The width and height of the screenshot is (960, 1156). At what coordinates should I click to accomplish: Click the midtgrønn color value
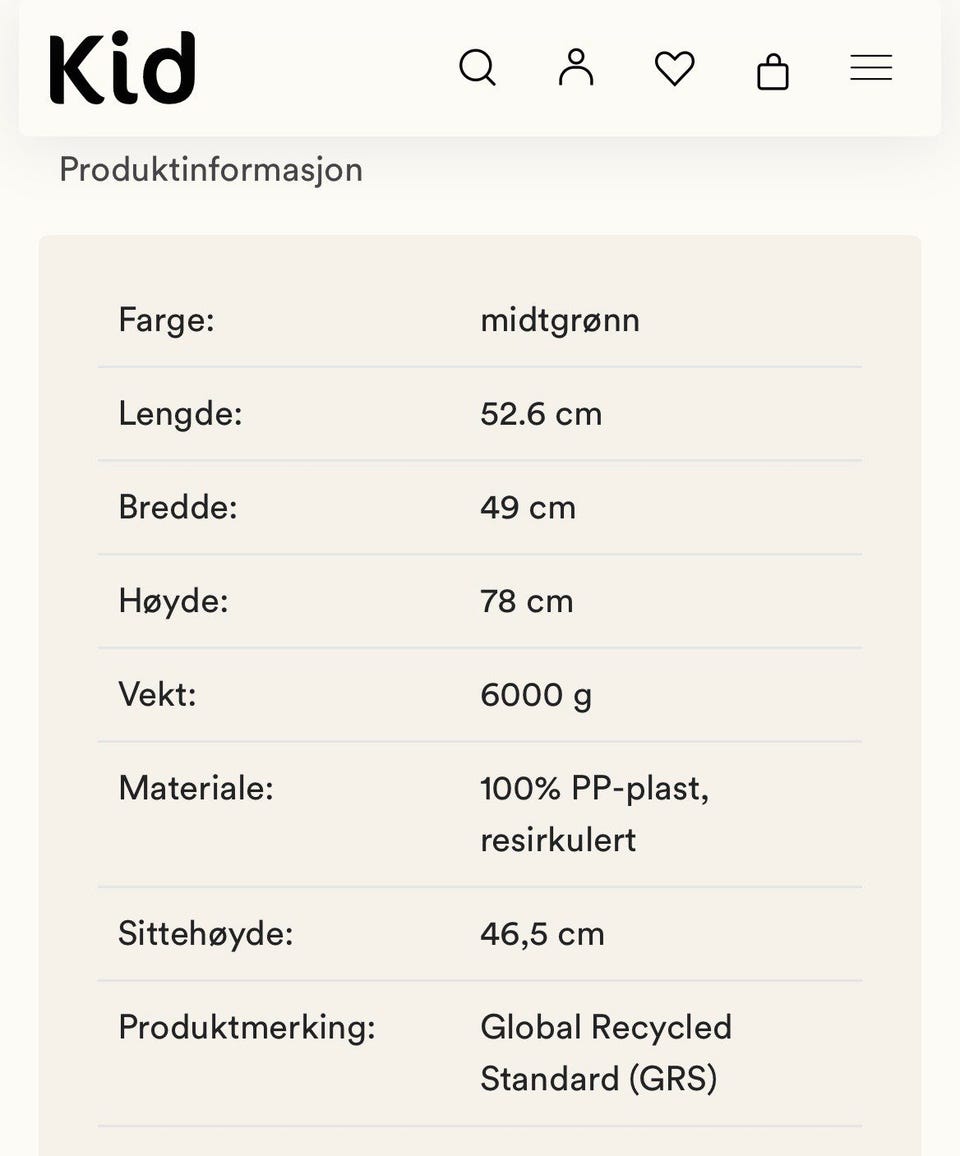[560, 321]
